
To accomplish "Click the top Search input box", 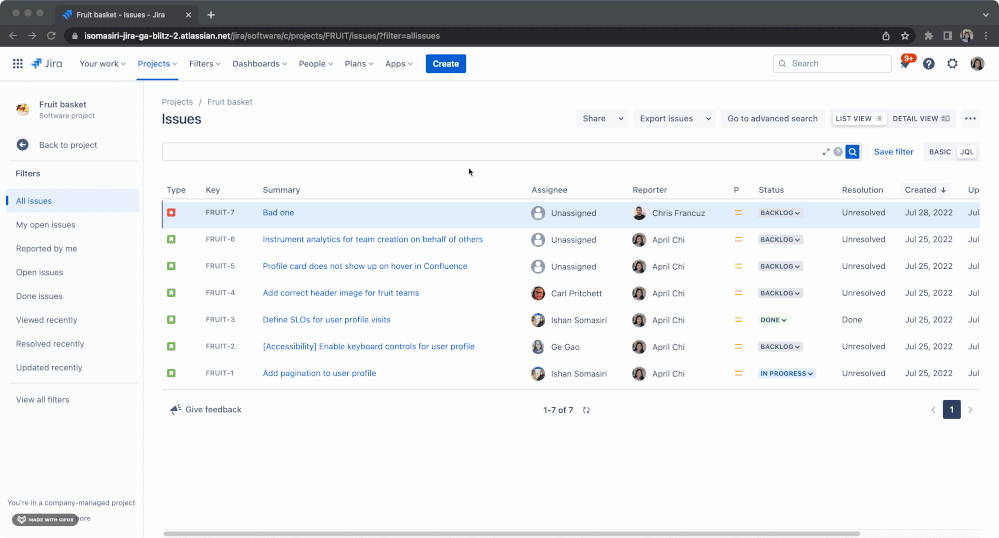I will pos(832,64).
